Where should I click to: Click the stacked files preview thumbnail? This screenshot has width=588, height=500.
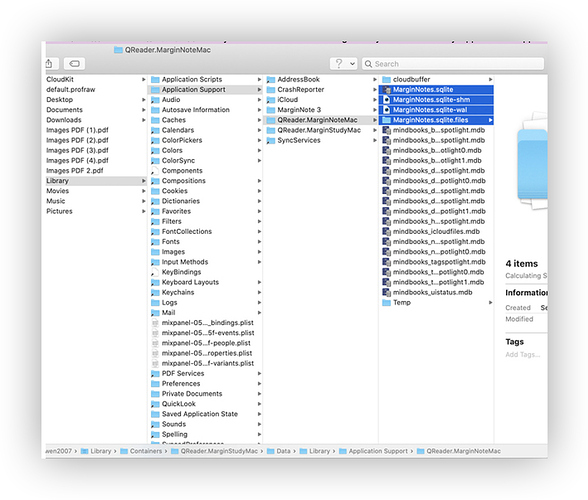[532, 161]
